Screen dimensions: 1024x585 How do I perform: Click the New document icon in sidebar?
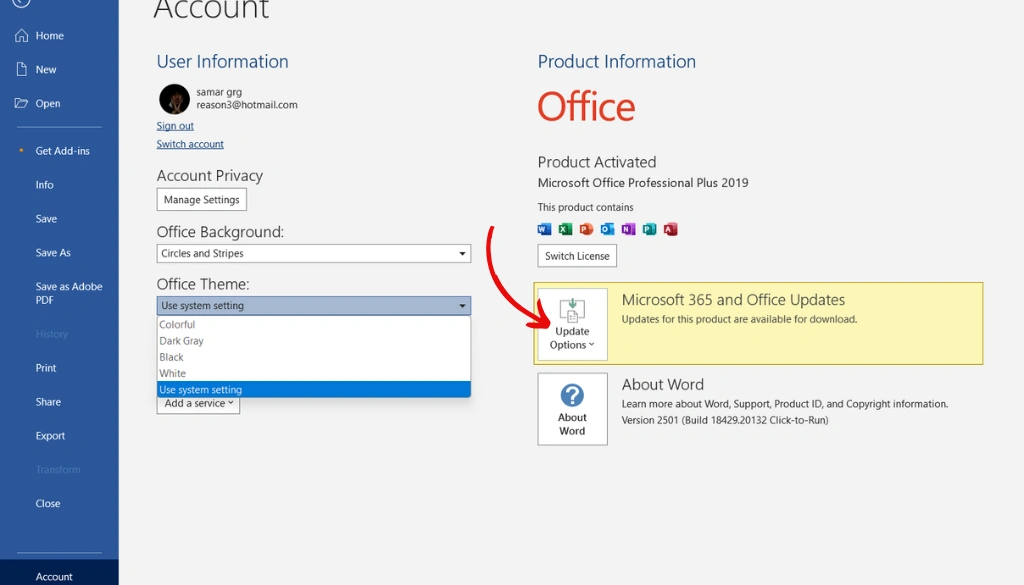click(x=22, y=69)
